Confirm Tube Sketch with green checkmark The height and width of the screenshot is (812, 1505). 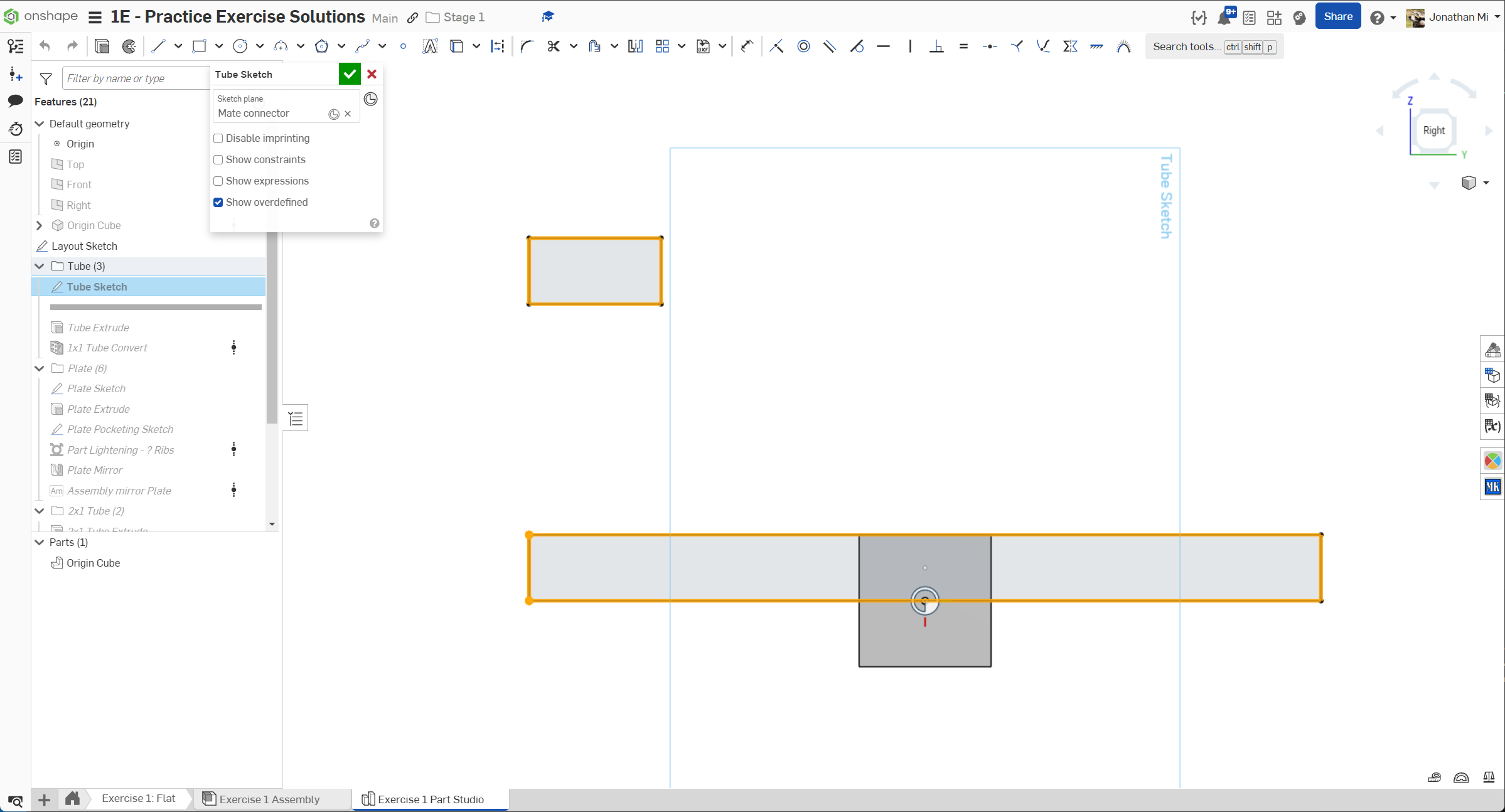tap(350, 74)
